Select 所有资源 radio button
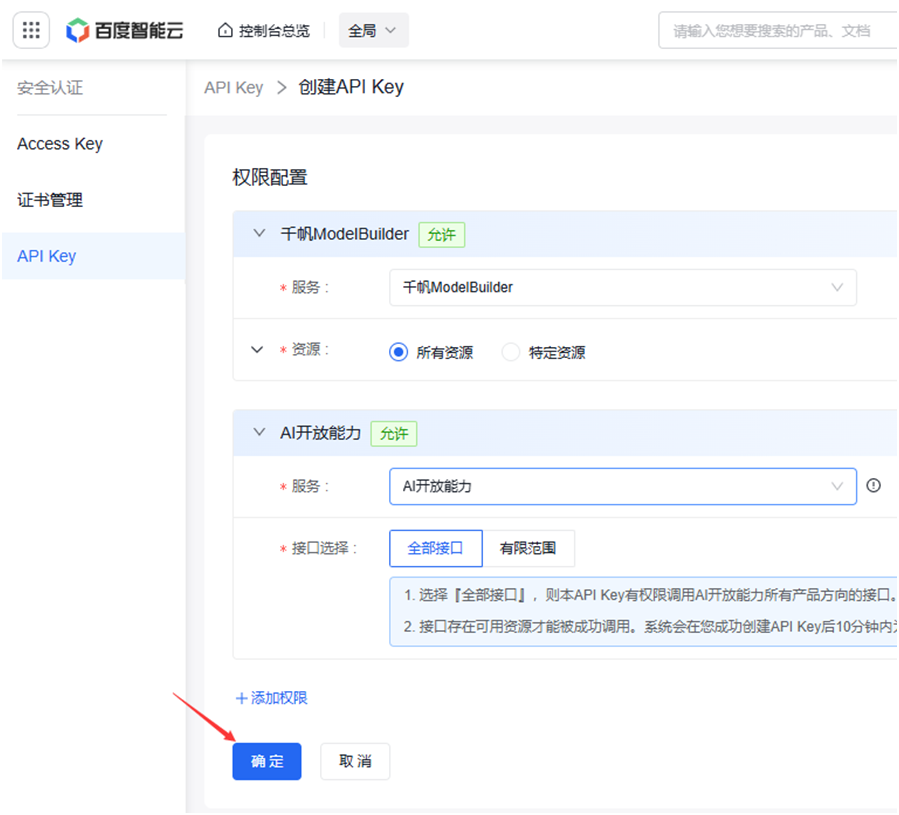Viewport: 899px width, 815px height. (x=398, y=352)
